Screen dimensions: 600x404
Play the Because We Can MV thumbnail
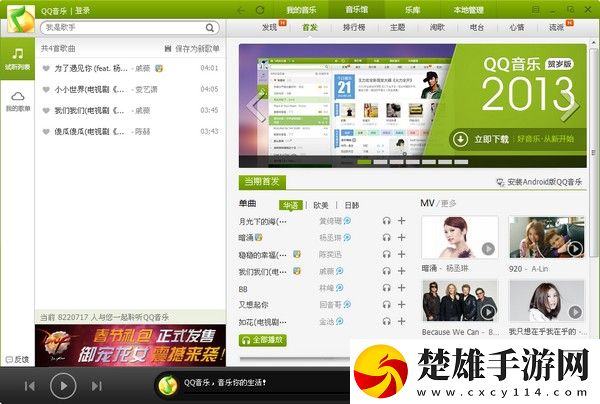460,301
